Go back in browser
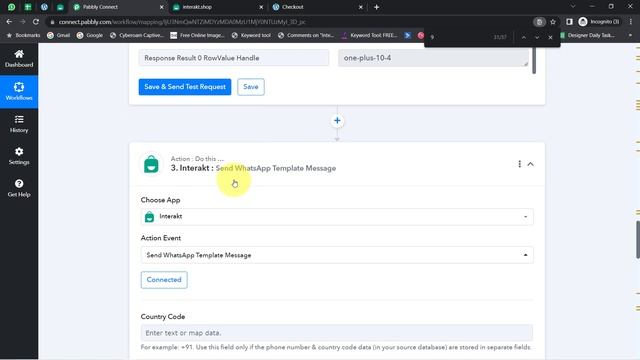This screenshot has height=360, width=640. click(x=9, y=22)
